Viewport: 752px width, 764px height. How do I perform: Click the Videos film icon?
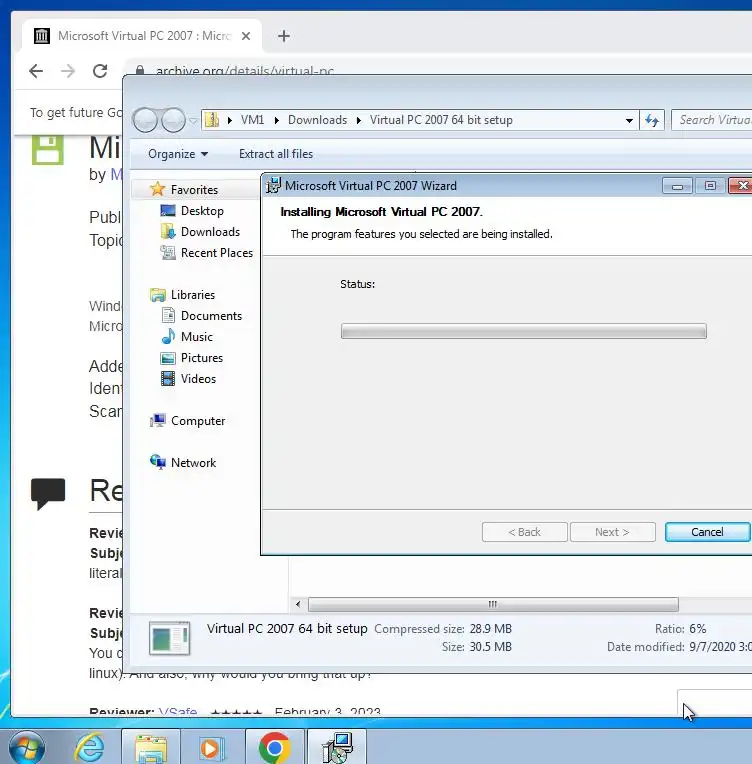[x=168, y=379]
